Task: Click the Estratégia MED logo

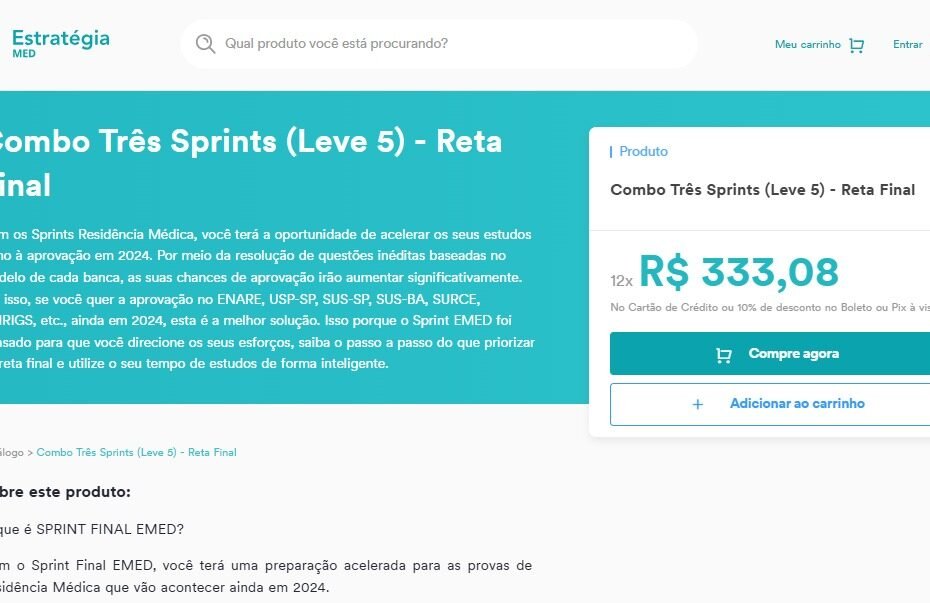Action: coord(60,43)
